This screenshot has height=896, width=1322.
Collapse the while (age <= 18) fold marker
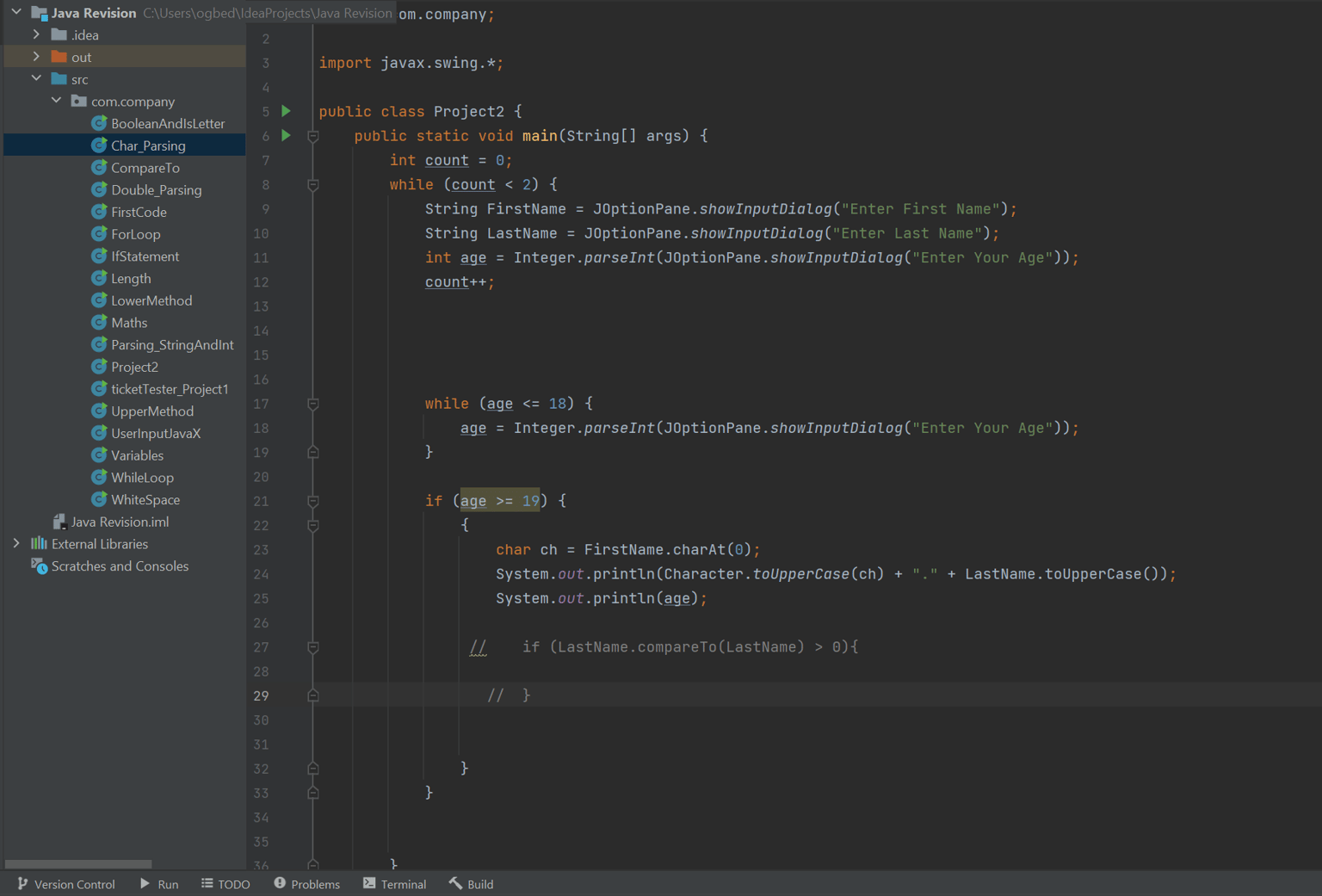coord(313,404)
